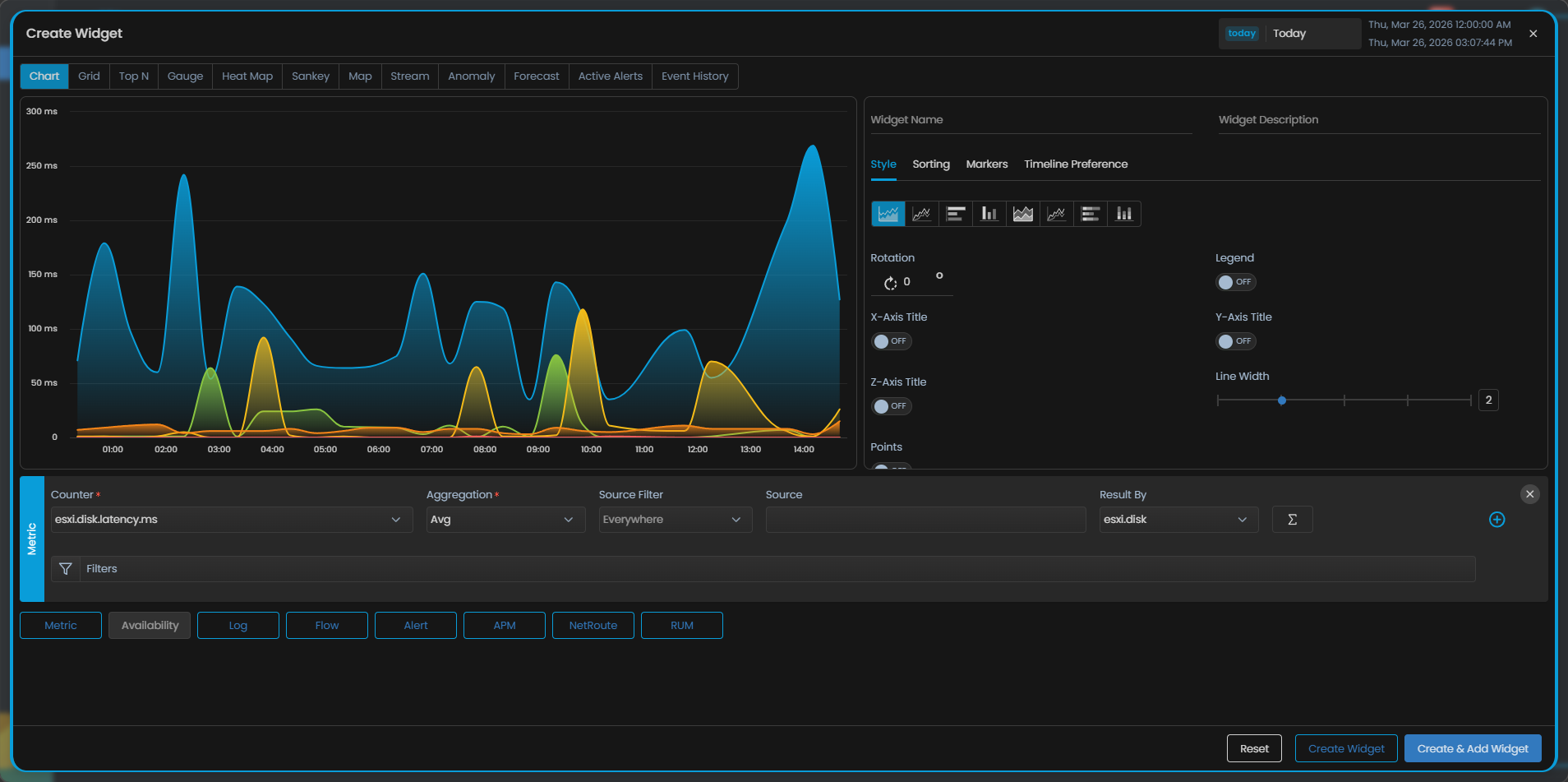This screenshot has height=782, width=1568.
Task: Select the area chart style icon
Action: (x=888, y=214)
